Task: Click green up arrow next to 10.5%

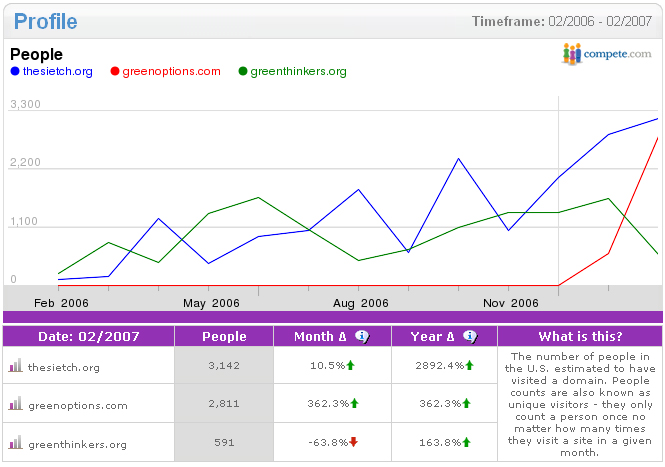Action: click(x=350, y=365)
